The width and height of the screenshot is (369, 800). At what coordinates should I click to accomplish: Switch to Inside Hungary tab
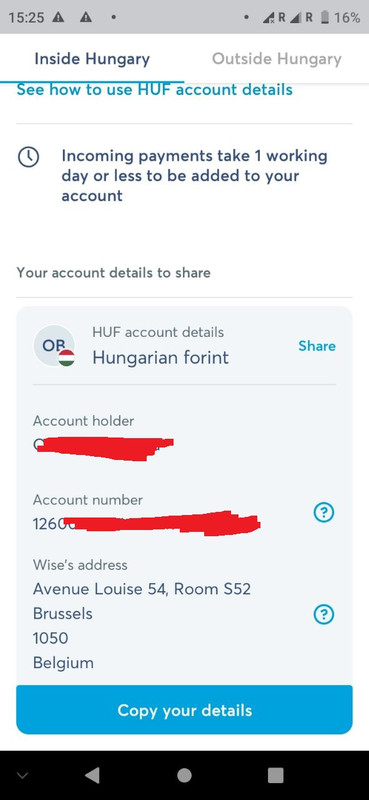pyautogui.click(x=92, y=59)
